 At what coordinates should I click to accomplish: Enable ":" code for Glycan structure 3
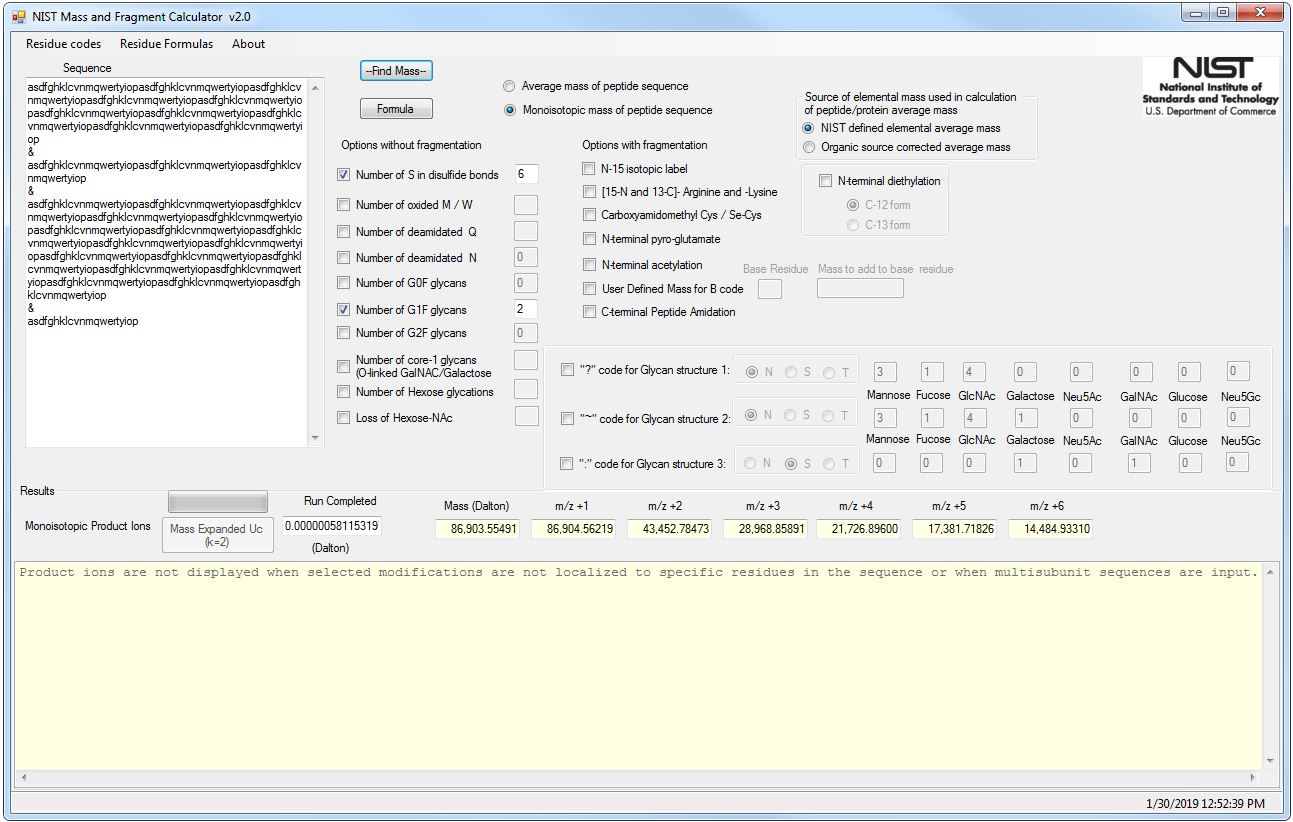pyautogui.click(x=568, y=464)
